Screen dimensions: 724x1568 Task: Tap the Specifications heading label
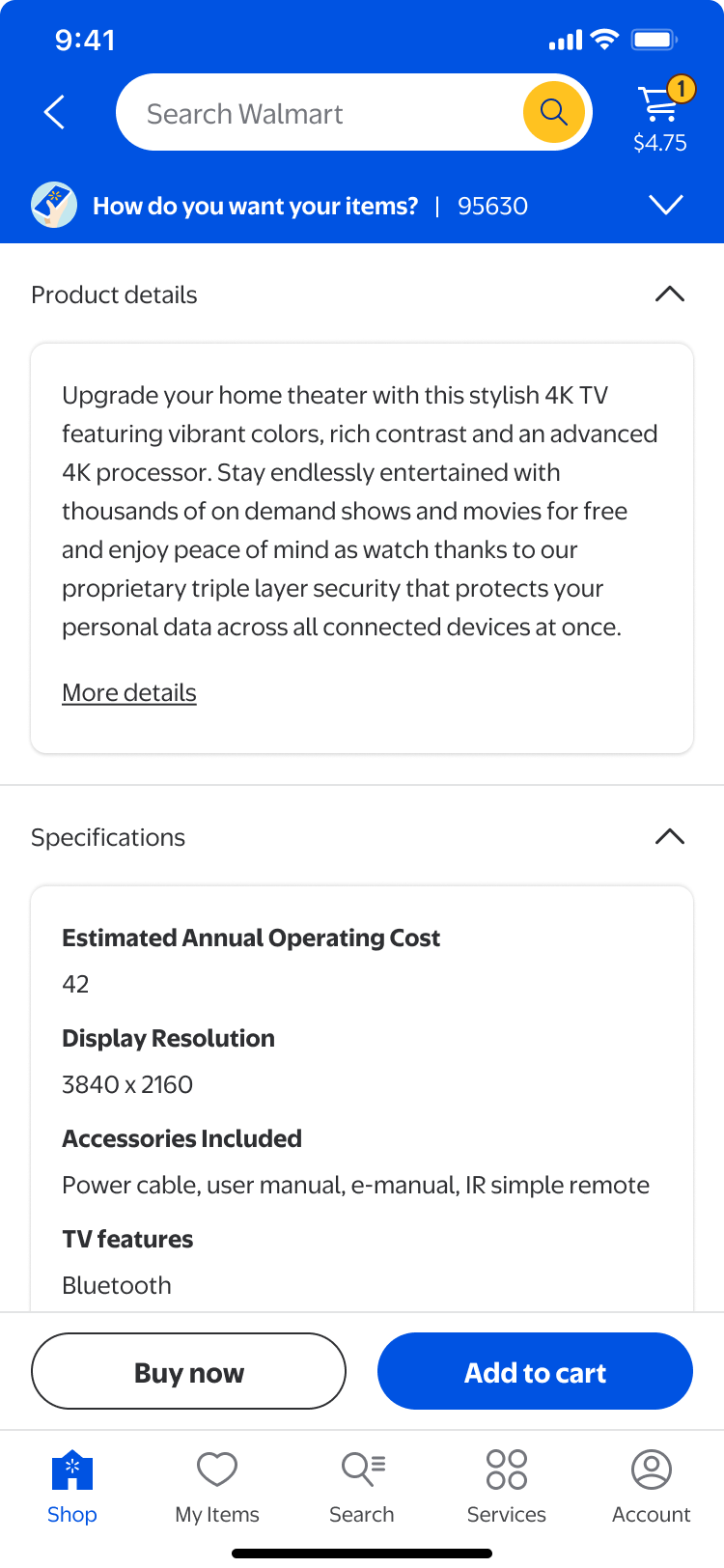108,837
